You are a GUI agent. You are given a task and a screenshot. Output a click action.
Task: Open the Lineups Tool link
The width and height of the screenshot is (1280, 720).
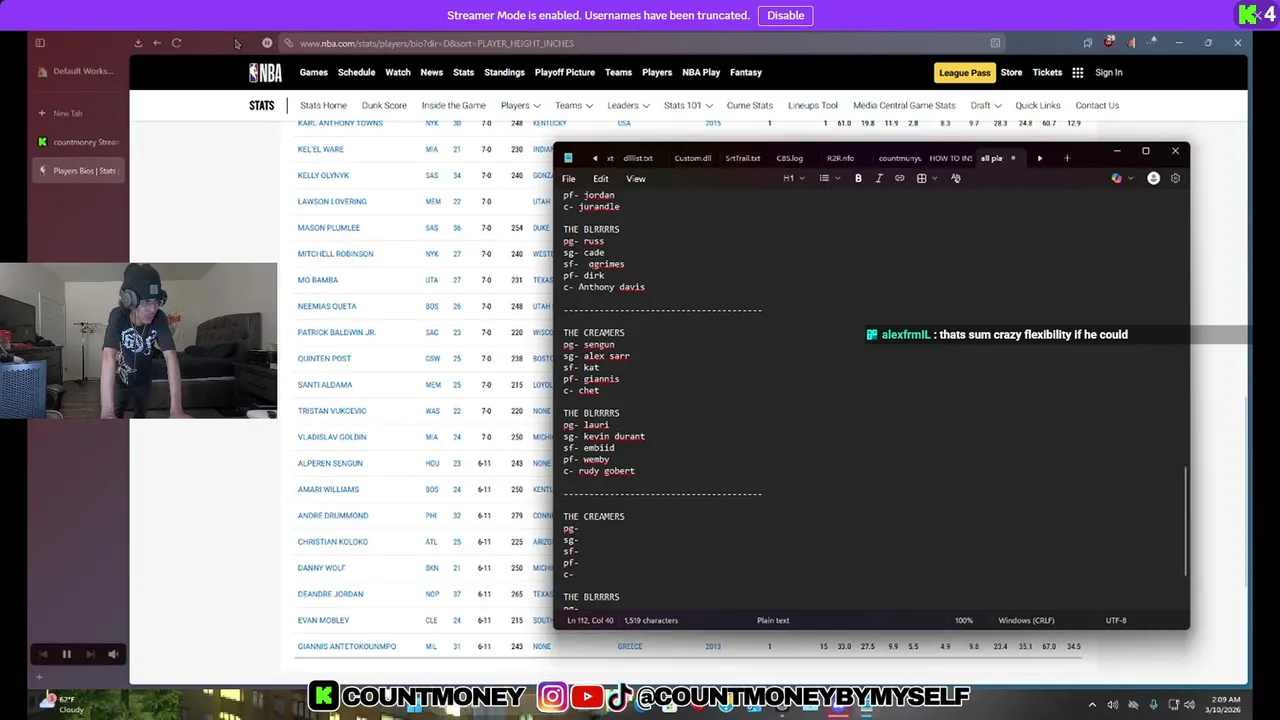point(812,105)
